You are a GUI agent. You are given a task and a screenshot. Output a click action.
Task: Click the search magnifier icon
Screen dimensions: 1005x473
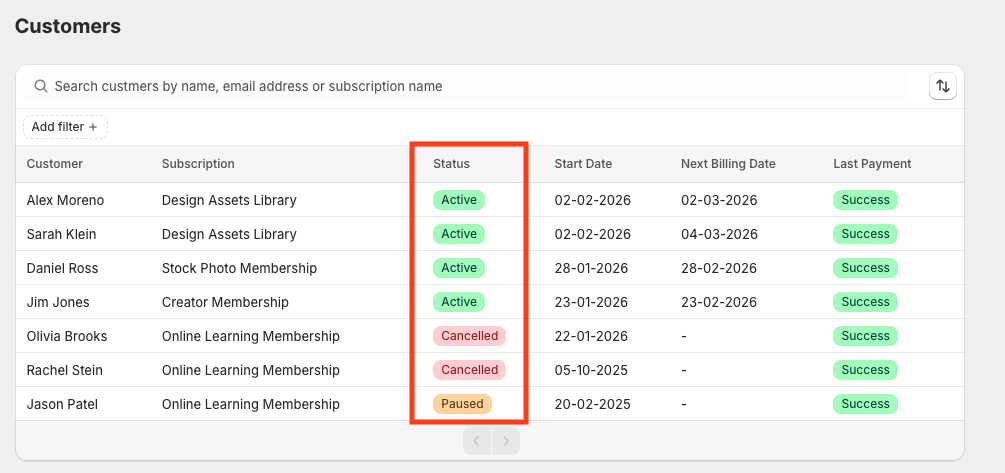point(41,87)
